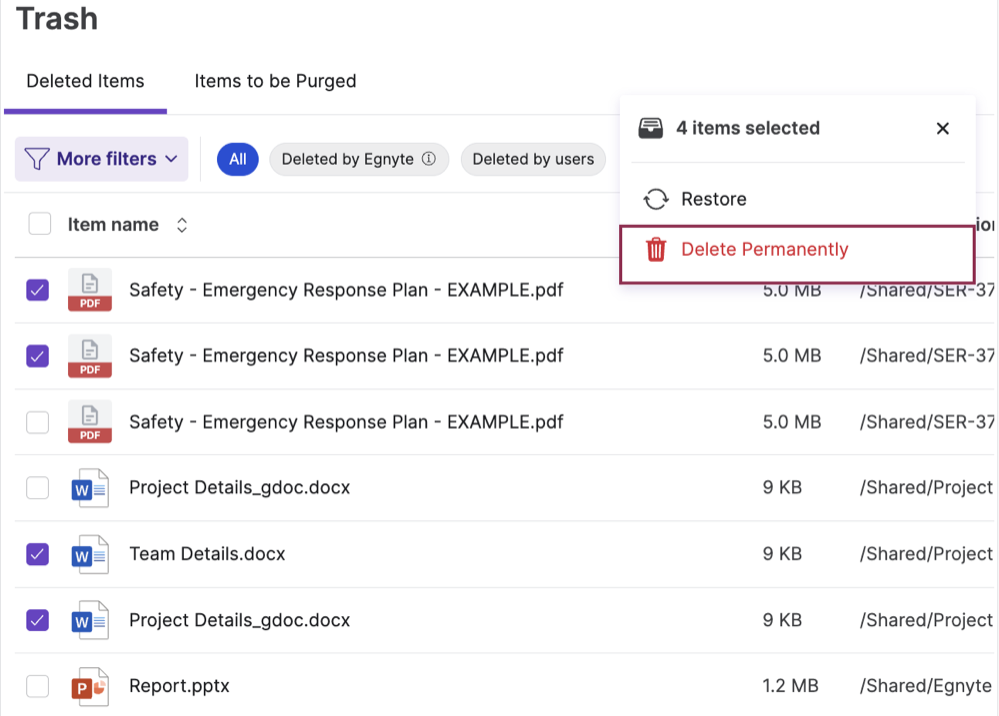
Task: Click the filter funnel icon in More filters
Action: click(37, 159)
